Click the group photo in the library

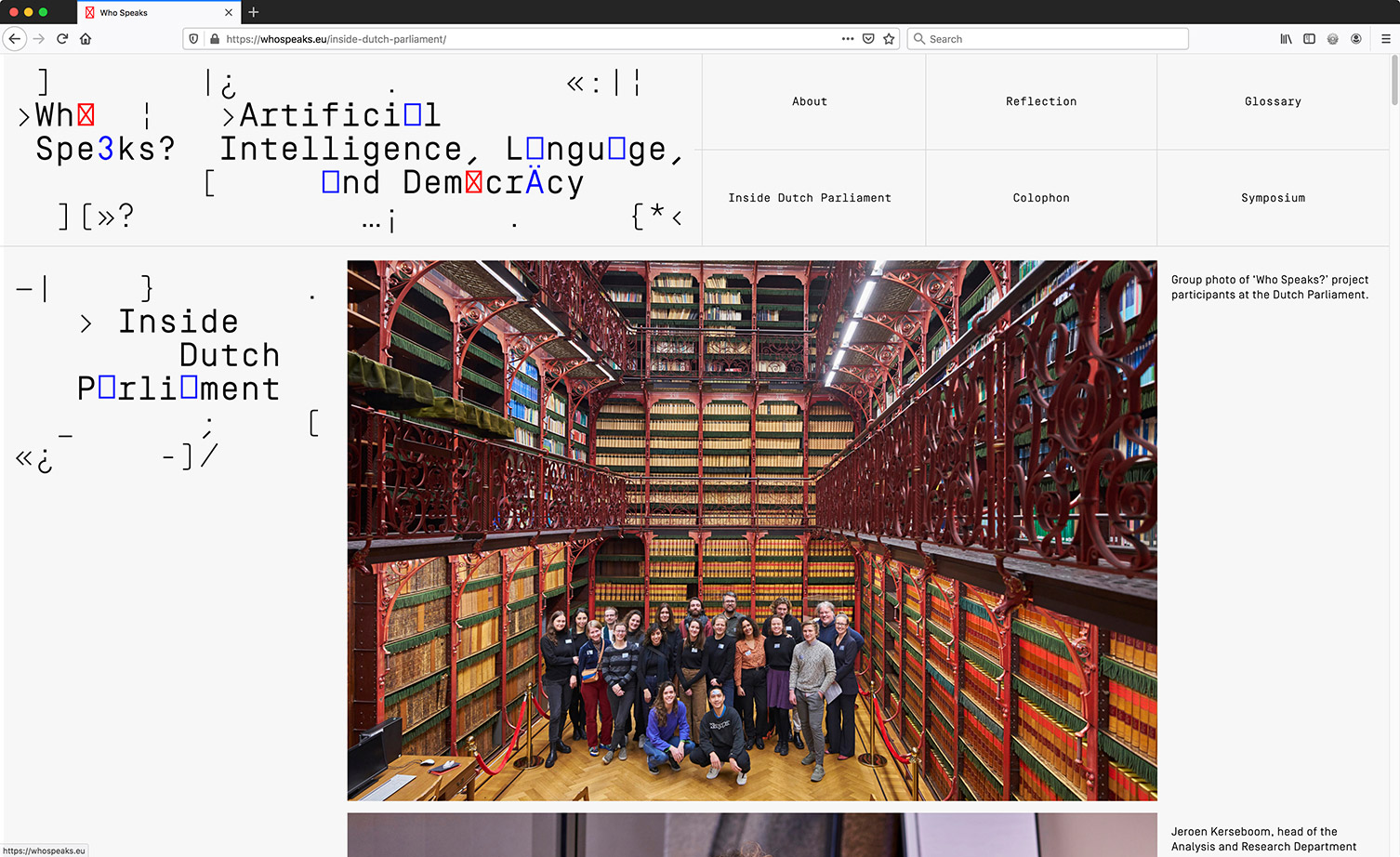point(752,530)
